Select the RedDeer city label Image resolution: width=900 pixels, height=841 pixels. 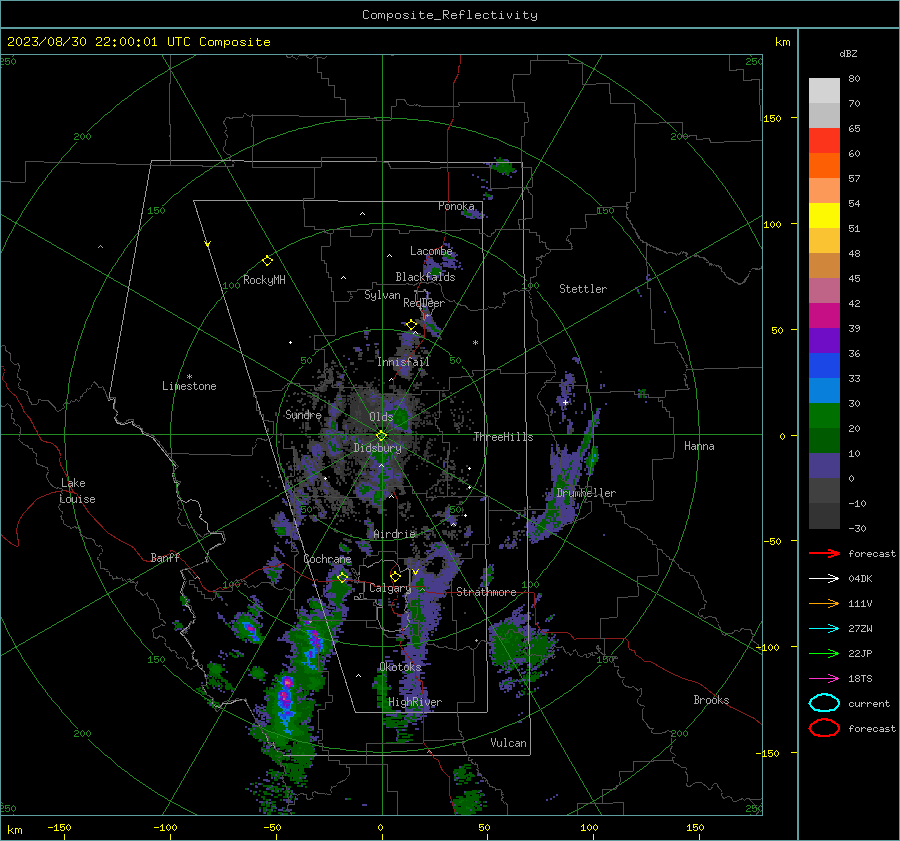(424, 303)
